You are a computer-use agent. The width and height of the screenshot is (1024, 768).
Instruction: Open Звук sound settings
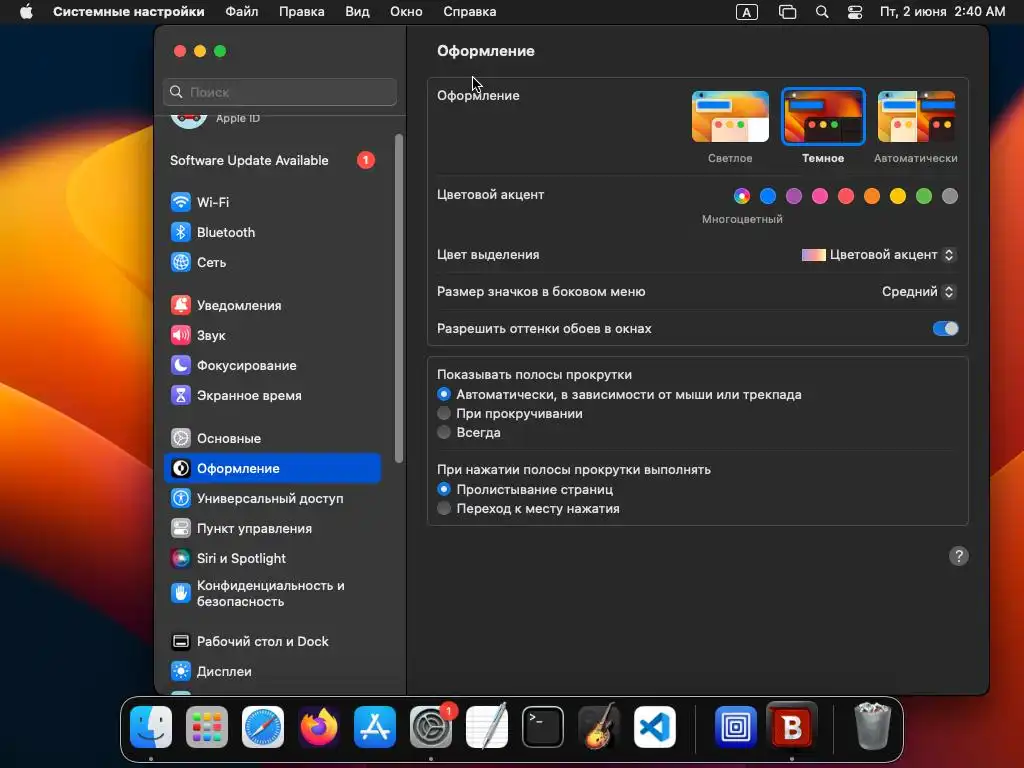click(272, 336)
